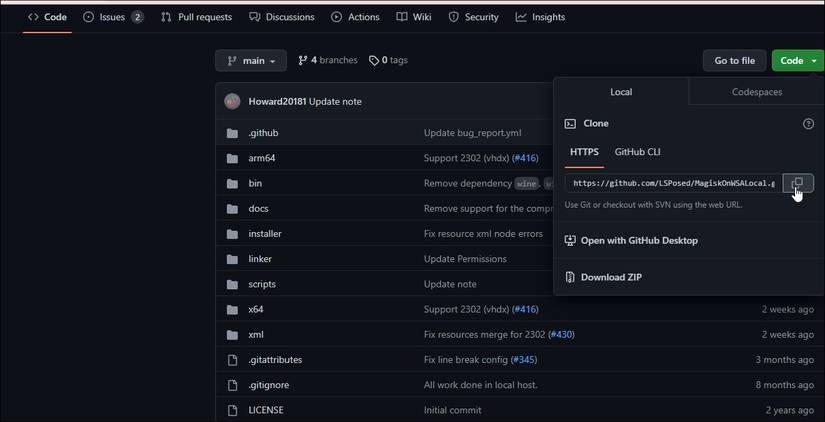Toggle the green Code dropdown button
This screenshot has width=825, height=422.
click(x=797, y=61)
